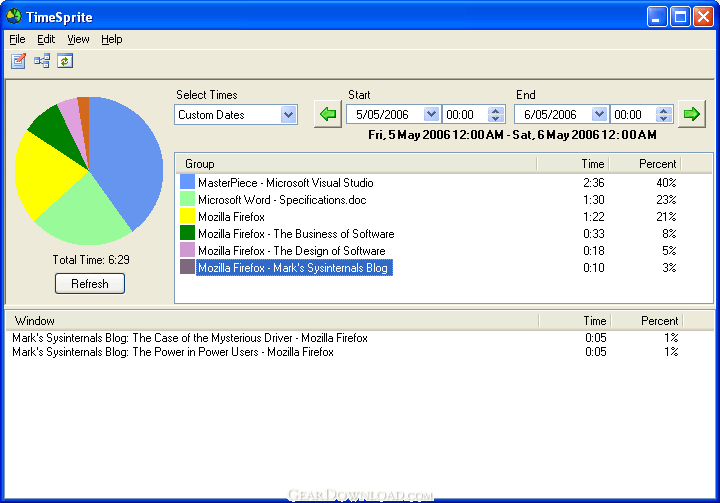720x503 pixels.
Task: Open the View menu
Action: point(78,40)
